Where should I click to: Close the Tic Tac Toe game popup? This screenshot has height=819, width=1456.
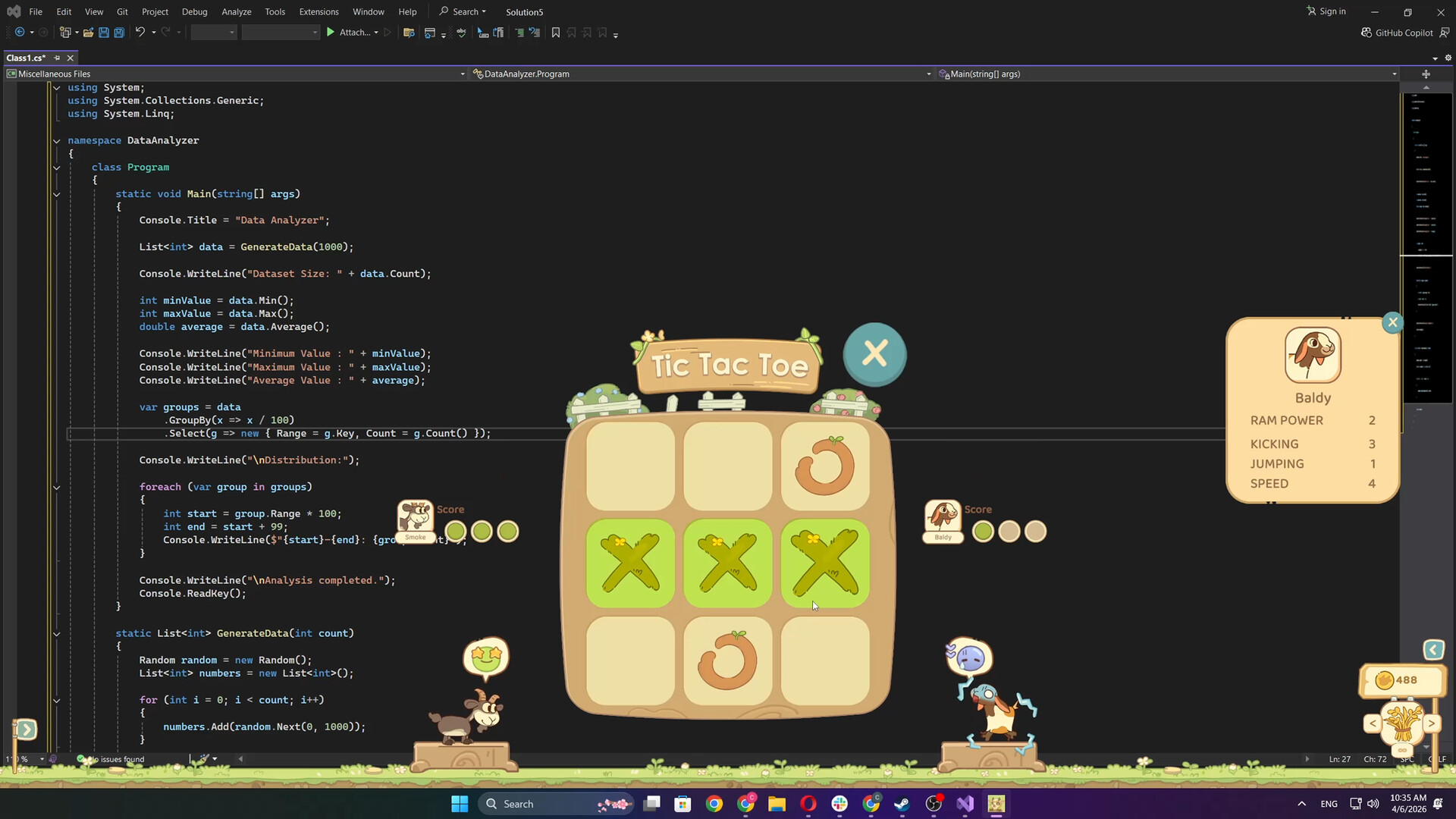click(874, 354)
